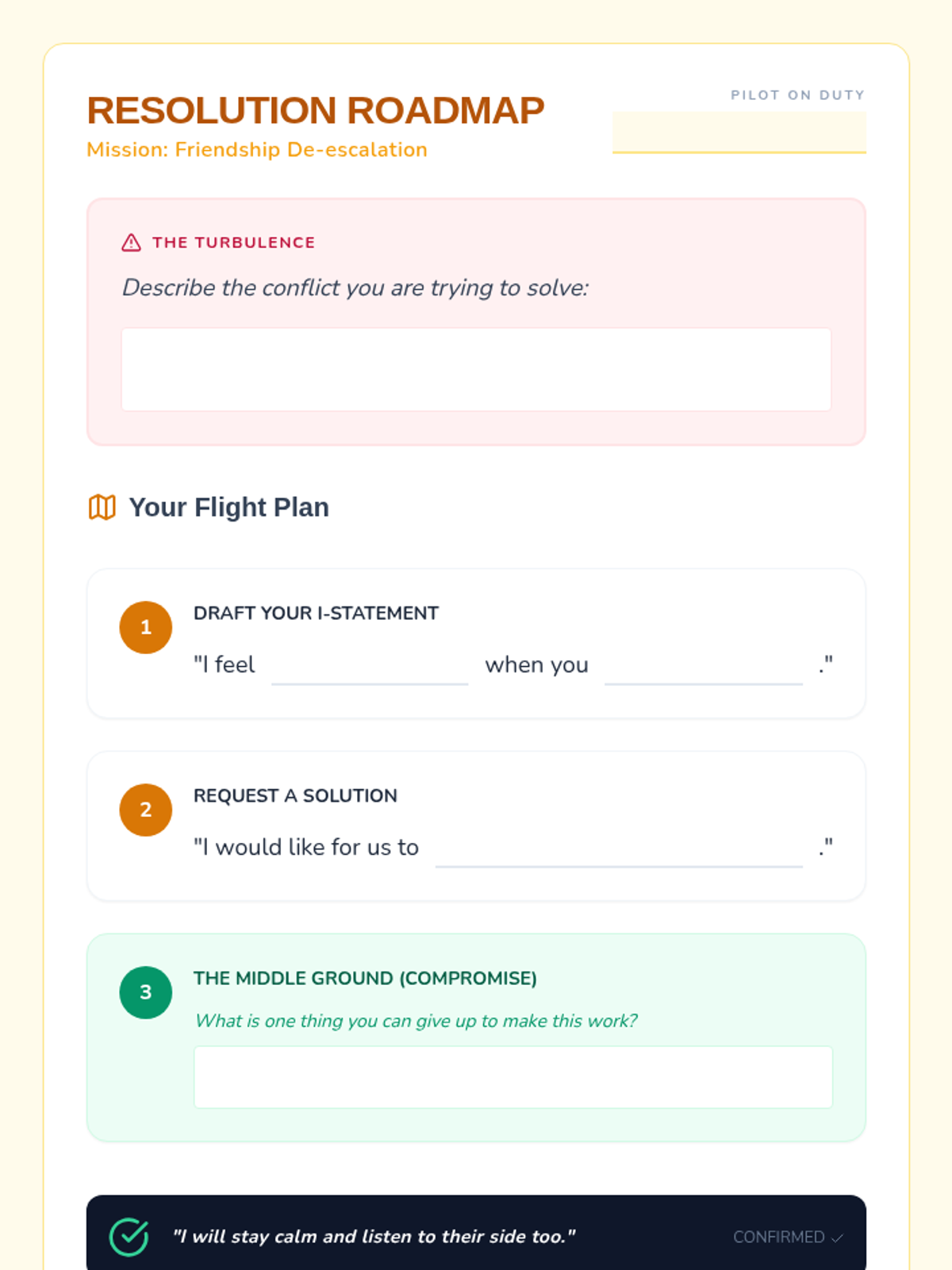Click the conflict description text box

pos(476,370)
